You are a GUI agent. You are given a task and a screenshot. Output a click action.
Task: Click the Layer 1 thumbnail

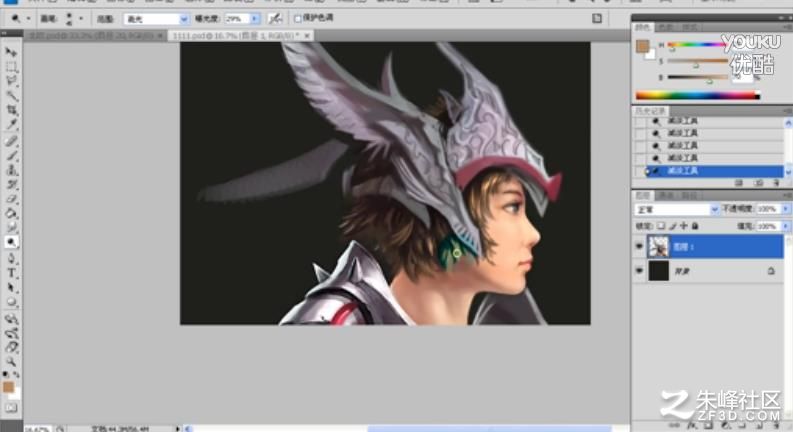[x=658, y=247]
